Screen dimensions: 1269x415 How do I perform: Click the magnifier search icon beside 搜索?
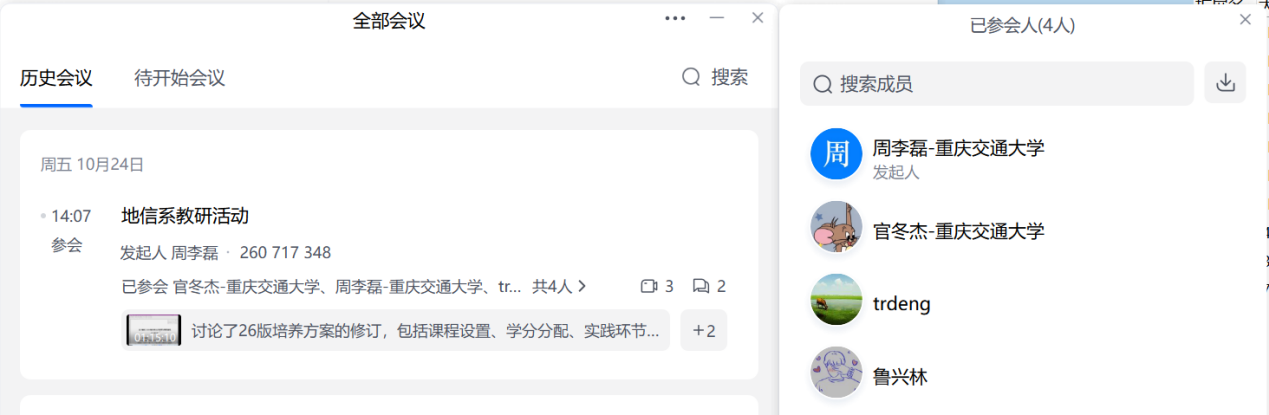pyautogui.click(x=691, y=77)
